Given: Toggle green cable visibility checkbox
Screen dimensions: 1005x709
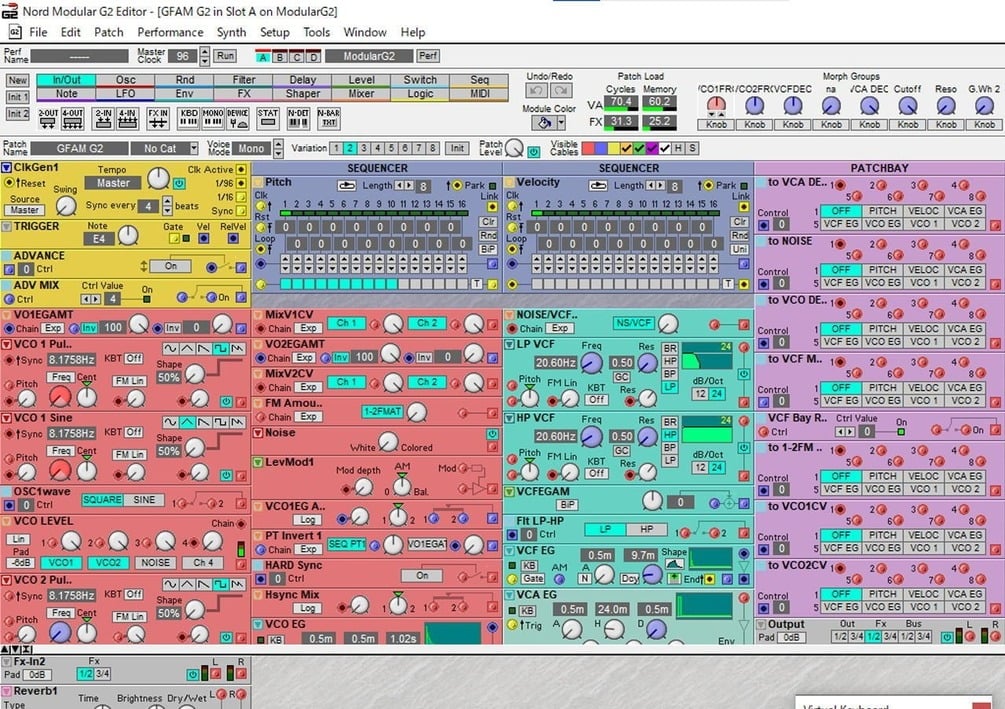Looking at the screenshot, I should pyautogui.click(x=639, y=149).
